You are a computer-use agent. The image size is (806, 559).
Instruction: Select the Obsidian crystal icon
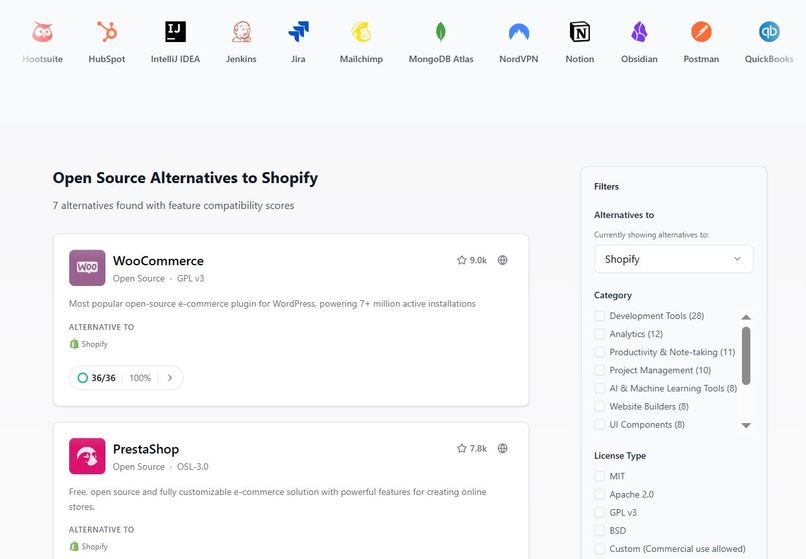[639, 32]
